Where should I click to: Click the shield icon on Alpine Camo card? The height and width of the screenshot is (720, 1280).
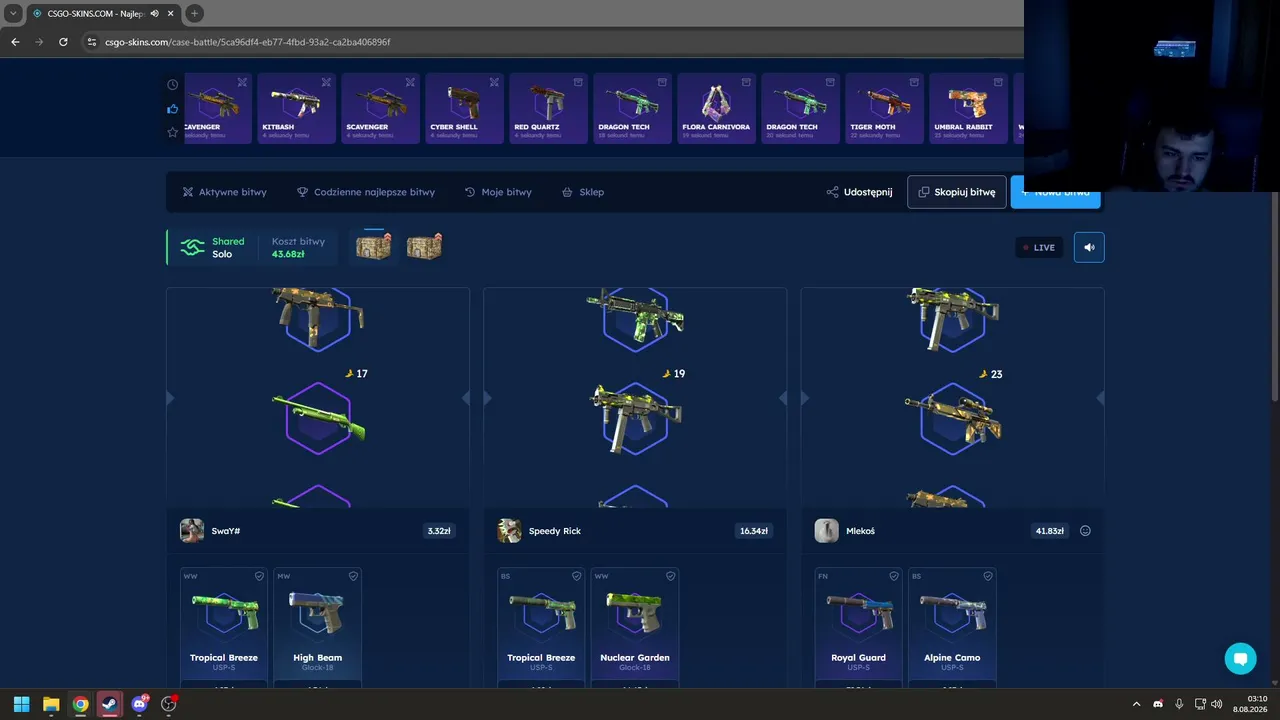(988, 576)
